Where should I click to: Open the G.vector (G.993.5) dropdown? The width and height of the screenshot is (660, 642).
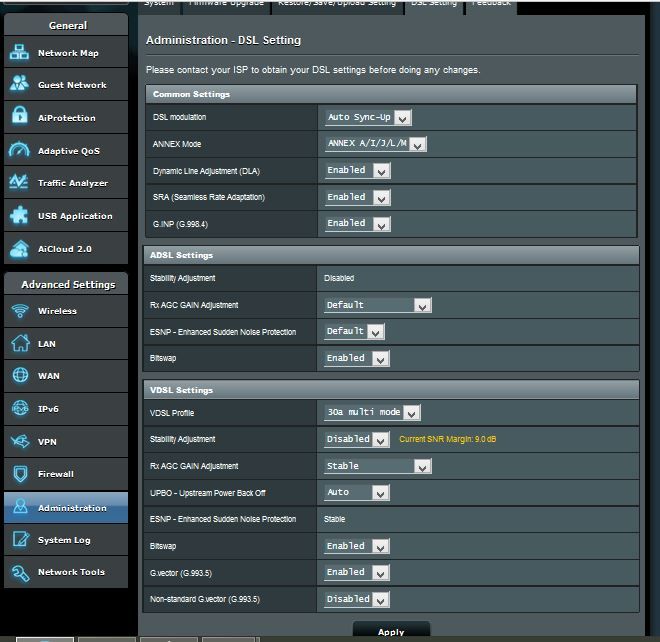click(x=357, y=573)
